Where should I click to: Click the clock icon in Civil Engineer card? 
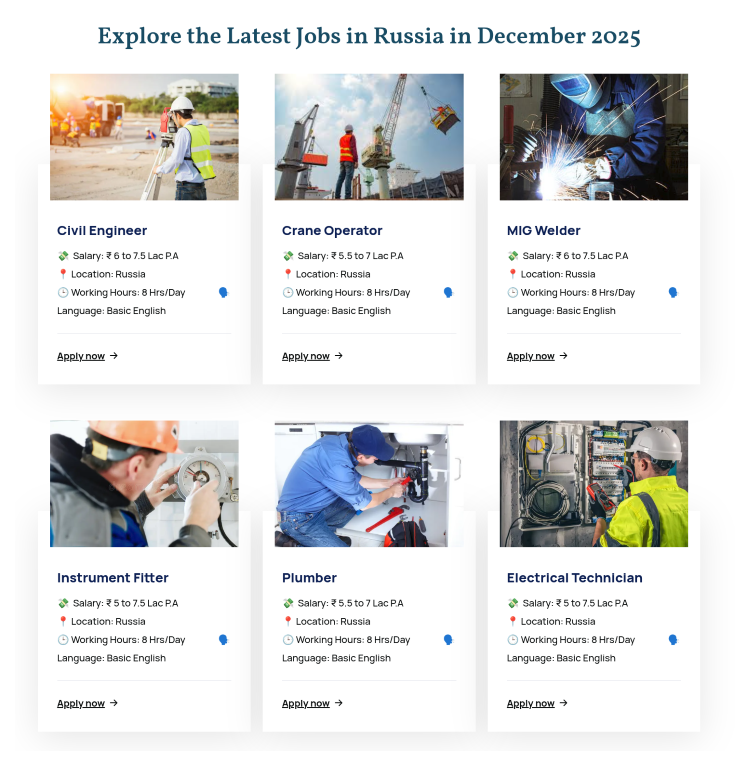[63, 293]
